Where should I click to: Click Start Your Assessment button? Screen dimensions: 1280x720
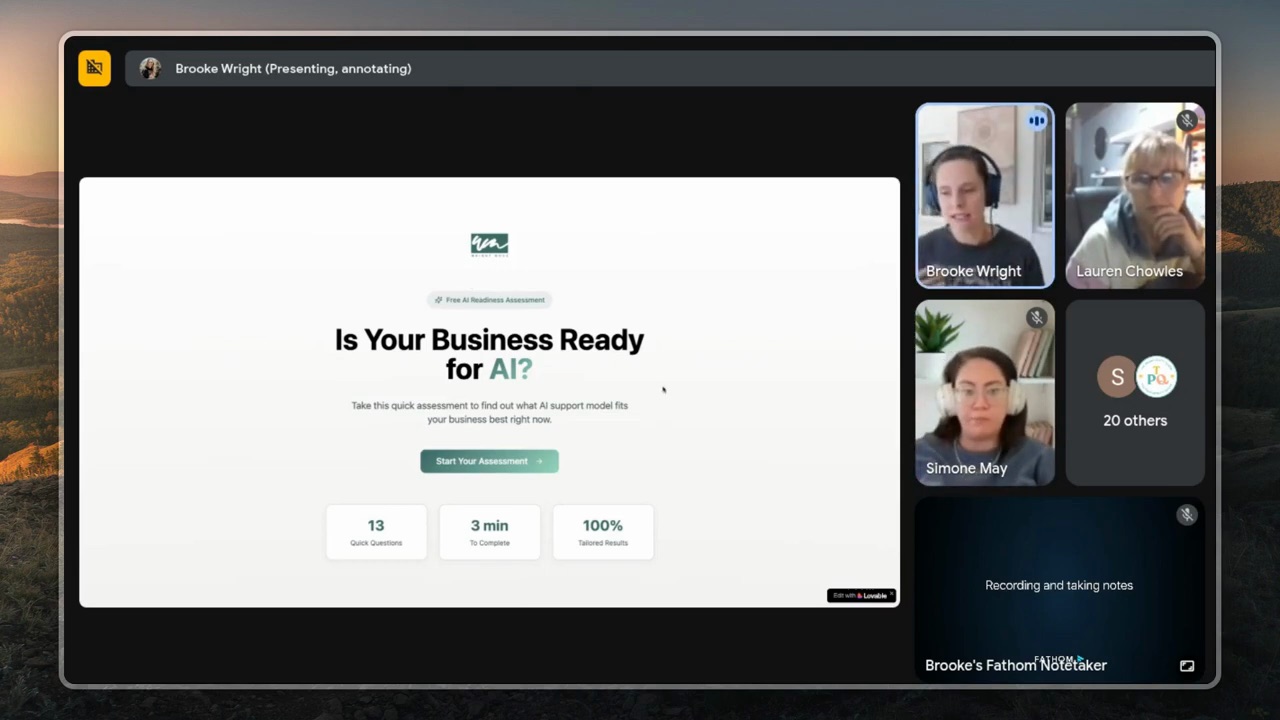[x=489, y=461]
